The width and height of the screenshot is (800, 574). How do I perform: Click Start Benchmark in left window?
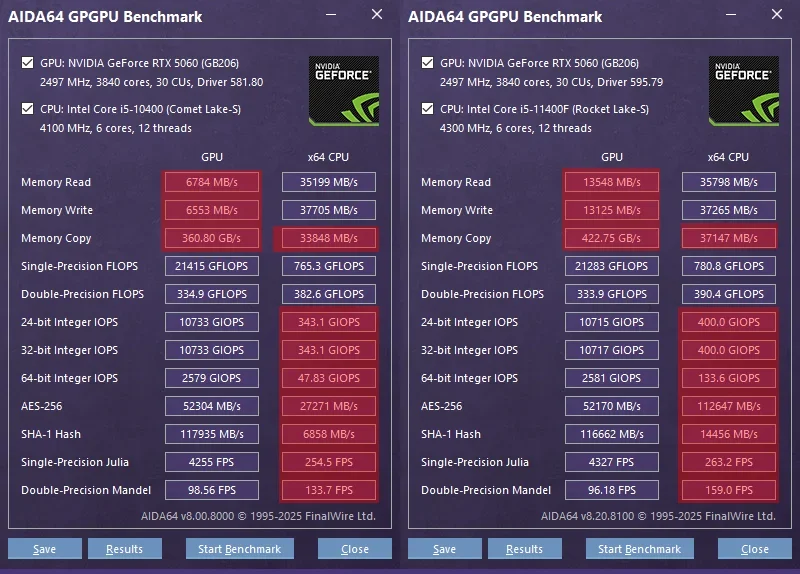pos(240,548)
